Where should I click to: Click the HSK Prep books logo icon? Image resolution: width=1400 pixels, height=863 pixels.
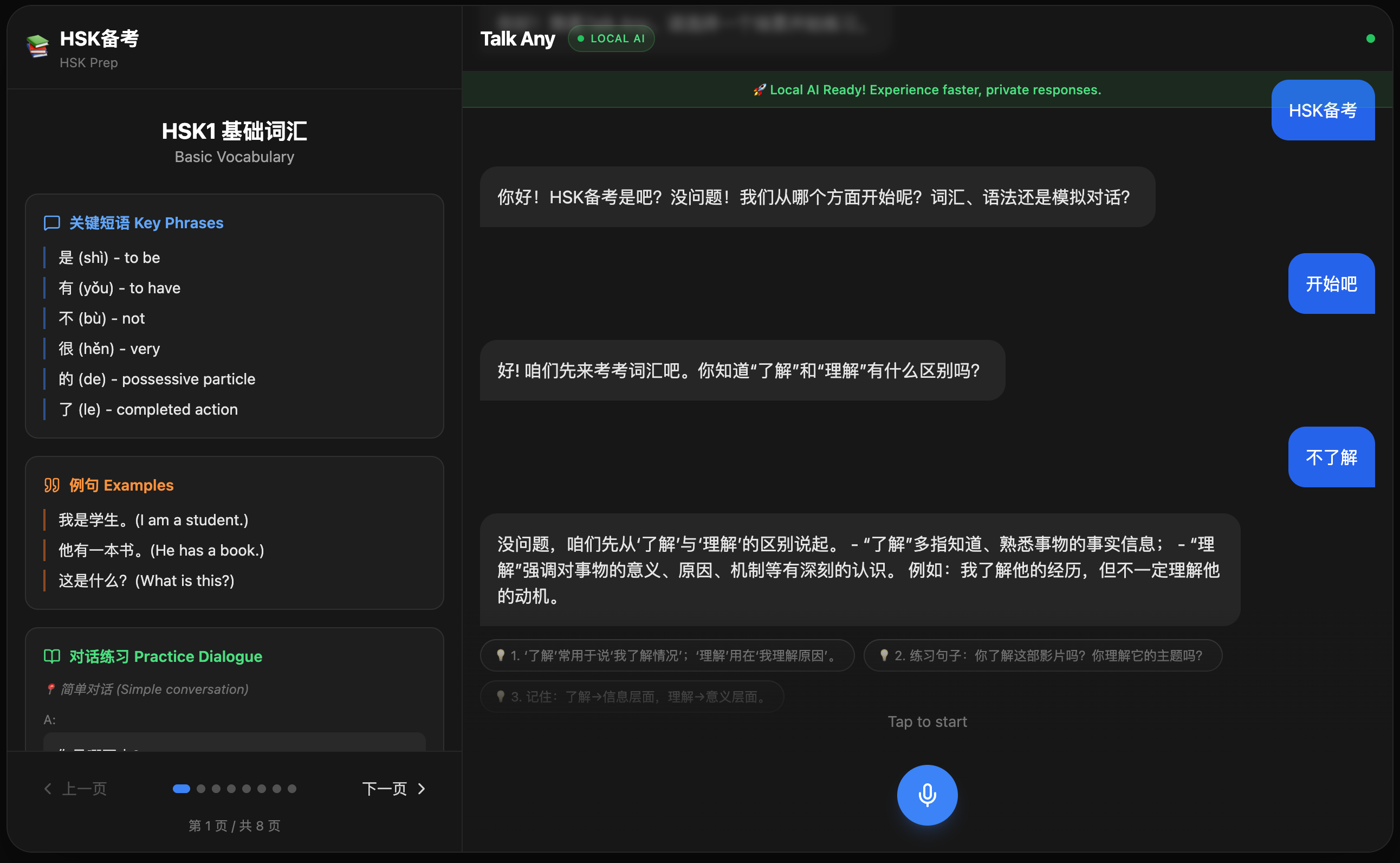[x=37, y=46]
